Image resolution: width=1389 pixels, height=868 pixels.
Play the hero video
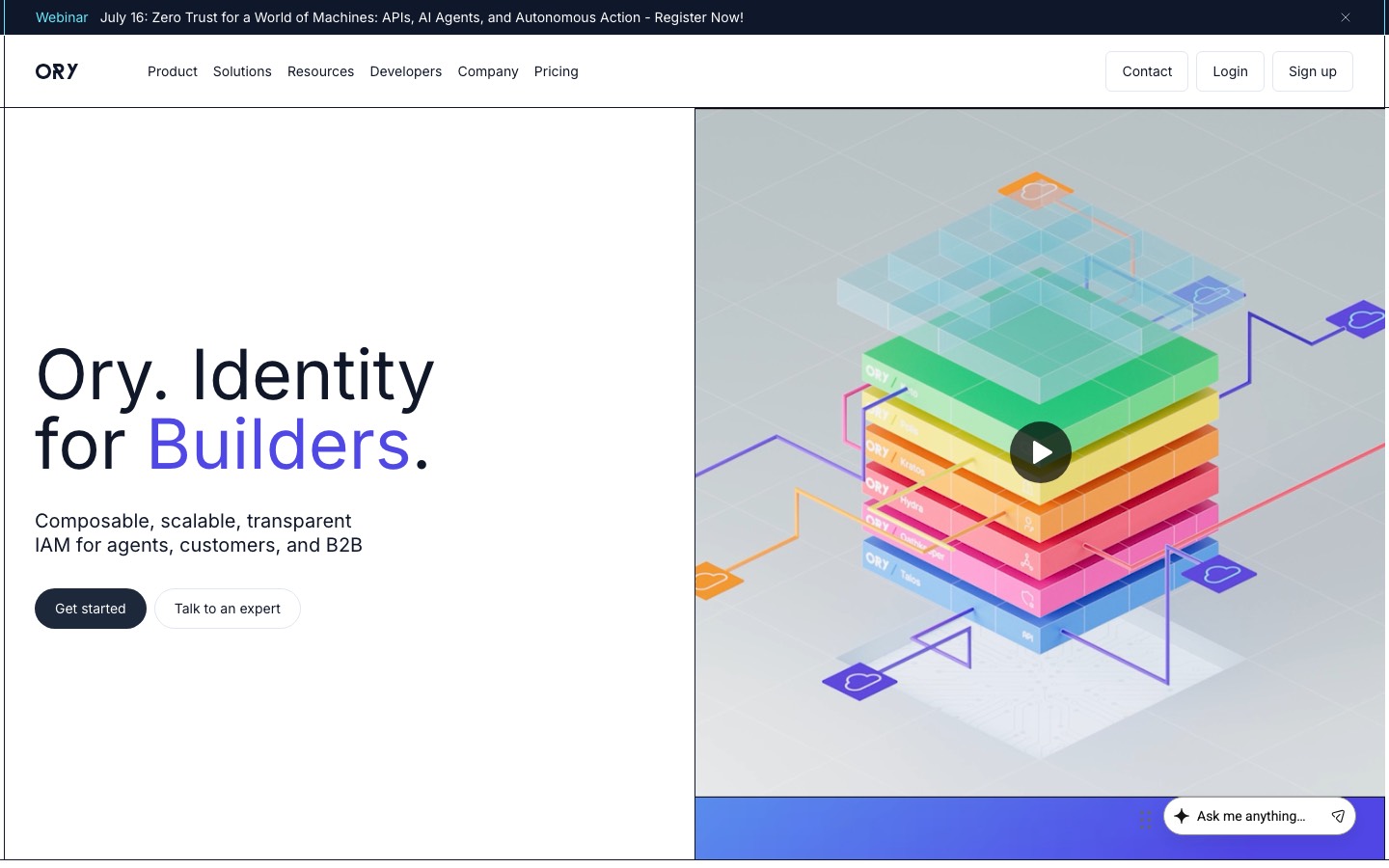click(1040, 452)
